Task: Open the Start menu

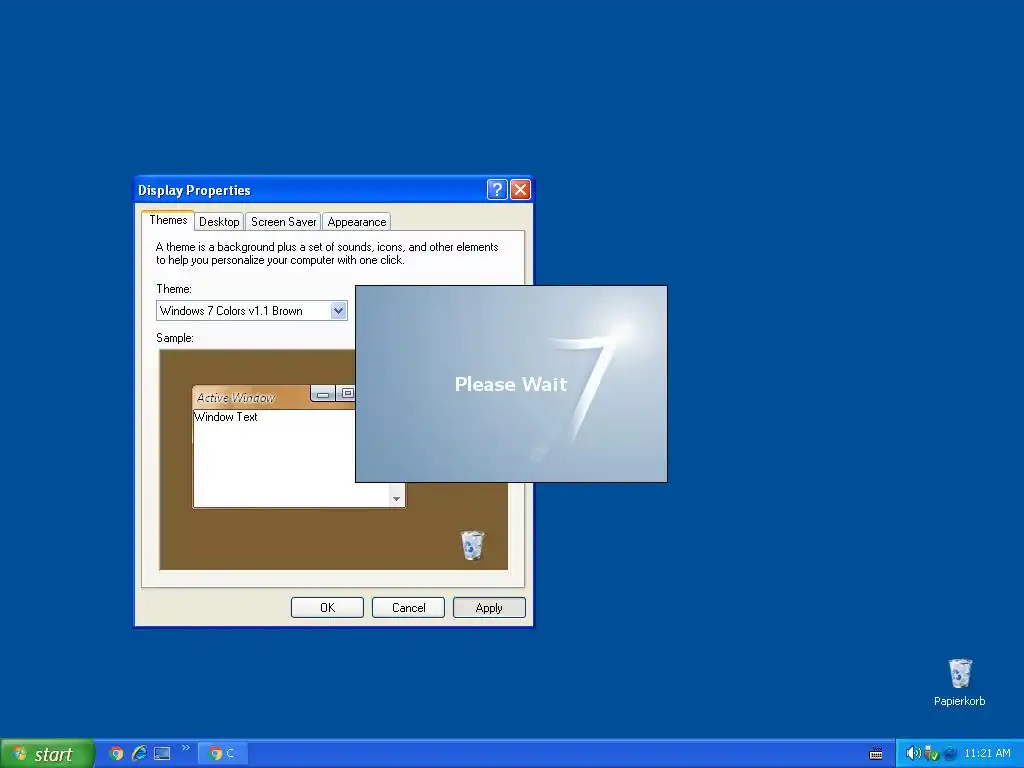Action: [48, 754]
